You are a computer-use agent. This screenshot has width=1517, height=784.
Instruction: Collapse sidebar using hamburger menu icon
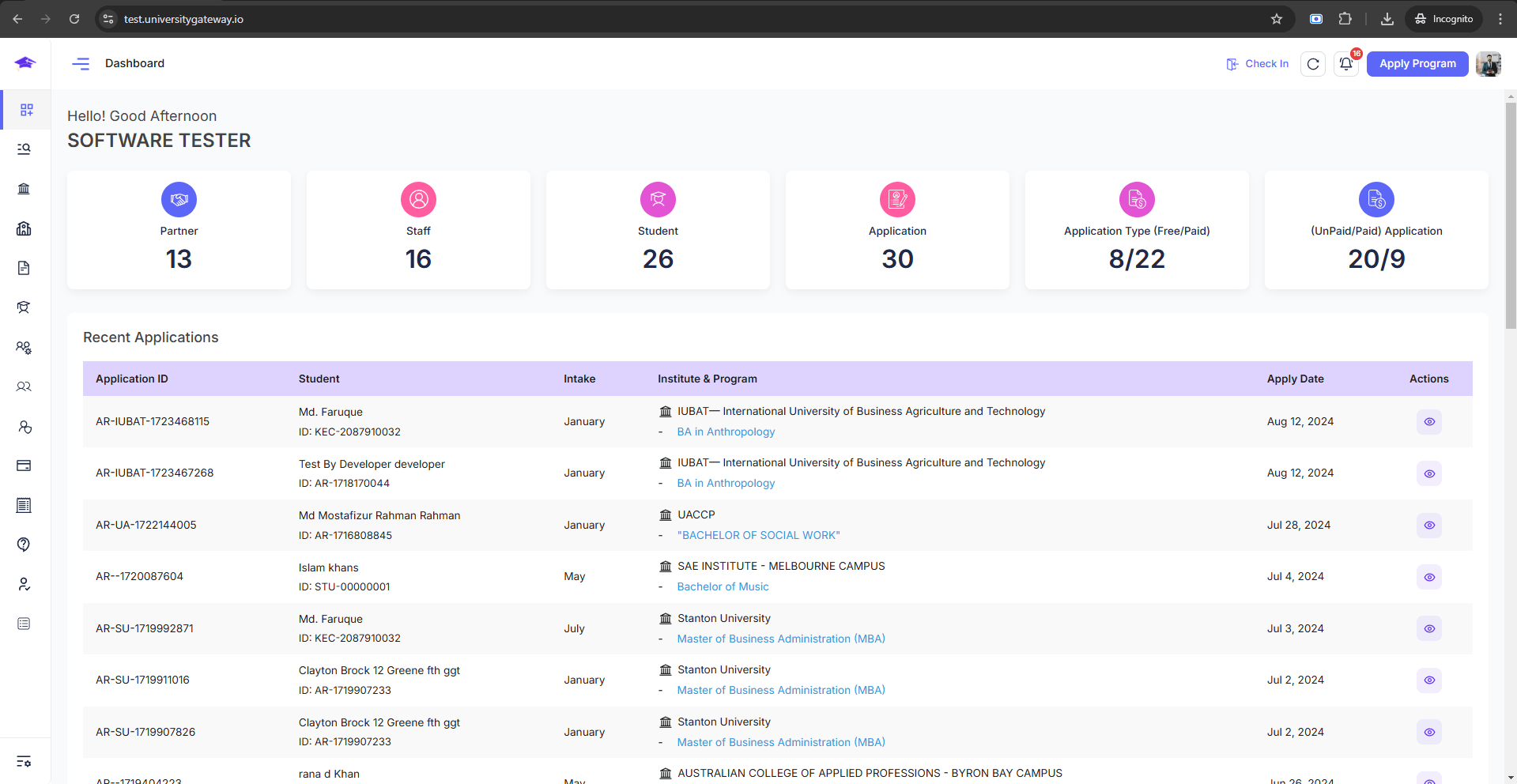[x=81, y=64]
